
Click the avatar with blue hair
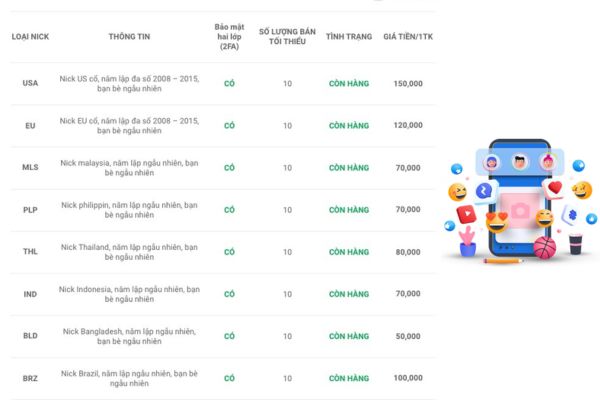click(x=492, y=162)
